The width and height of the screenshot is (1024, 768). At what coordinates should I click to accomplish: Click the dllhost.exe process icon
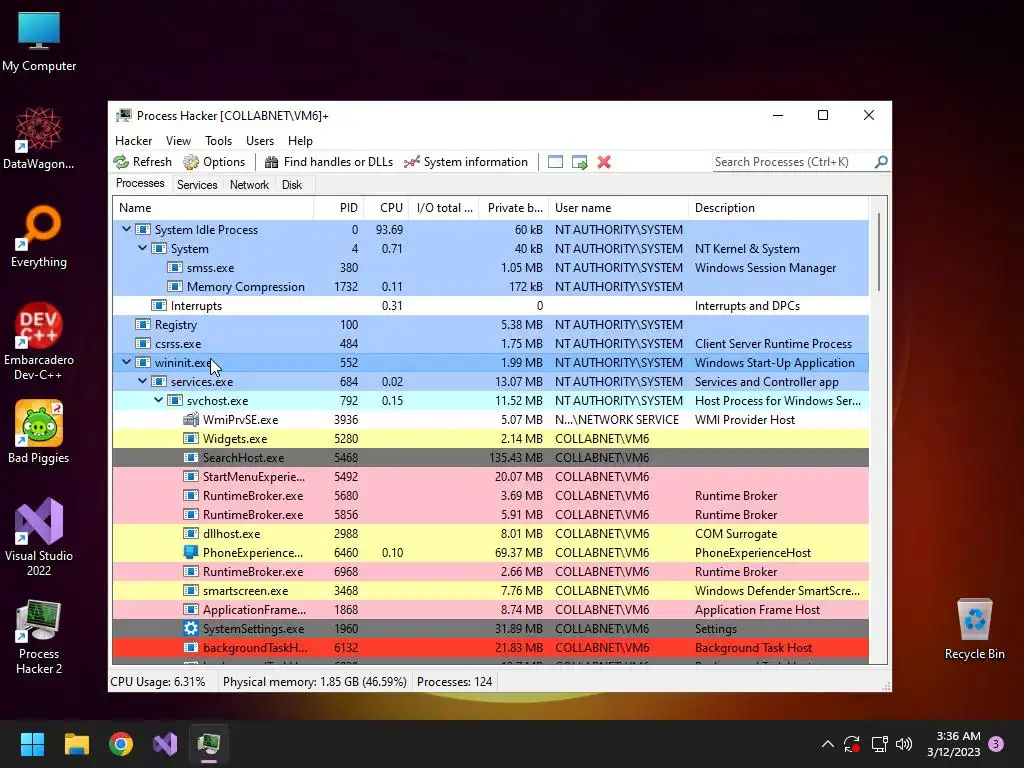click(x=191, y=534)
